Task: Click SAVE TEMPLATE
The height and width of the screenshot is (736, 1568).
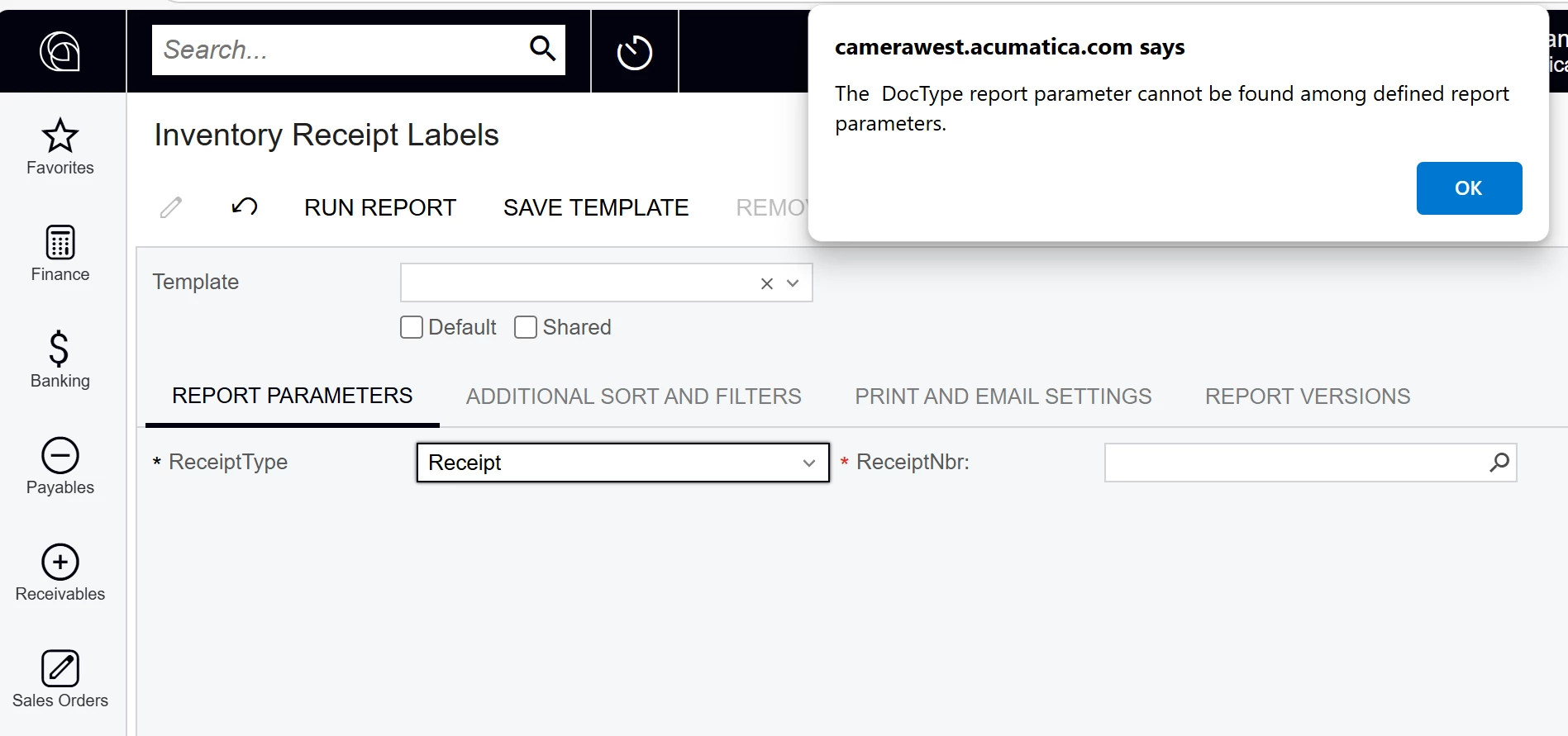Action: [596, 207]
